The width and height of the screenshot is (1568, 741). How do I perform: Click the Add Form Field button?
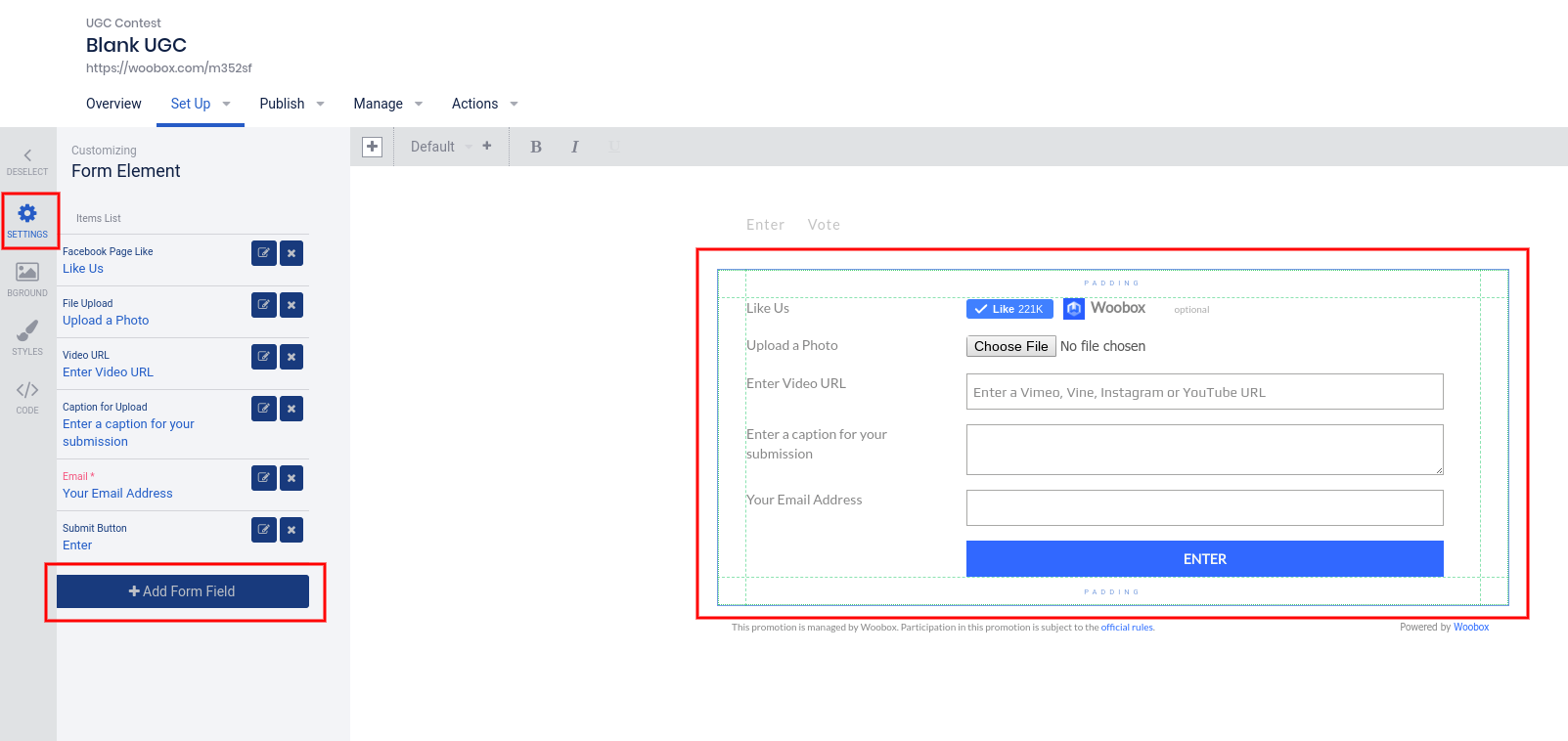183,591
